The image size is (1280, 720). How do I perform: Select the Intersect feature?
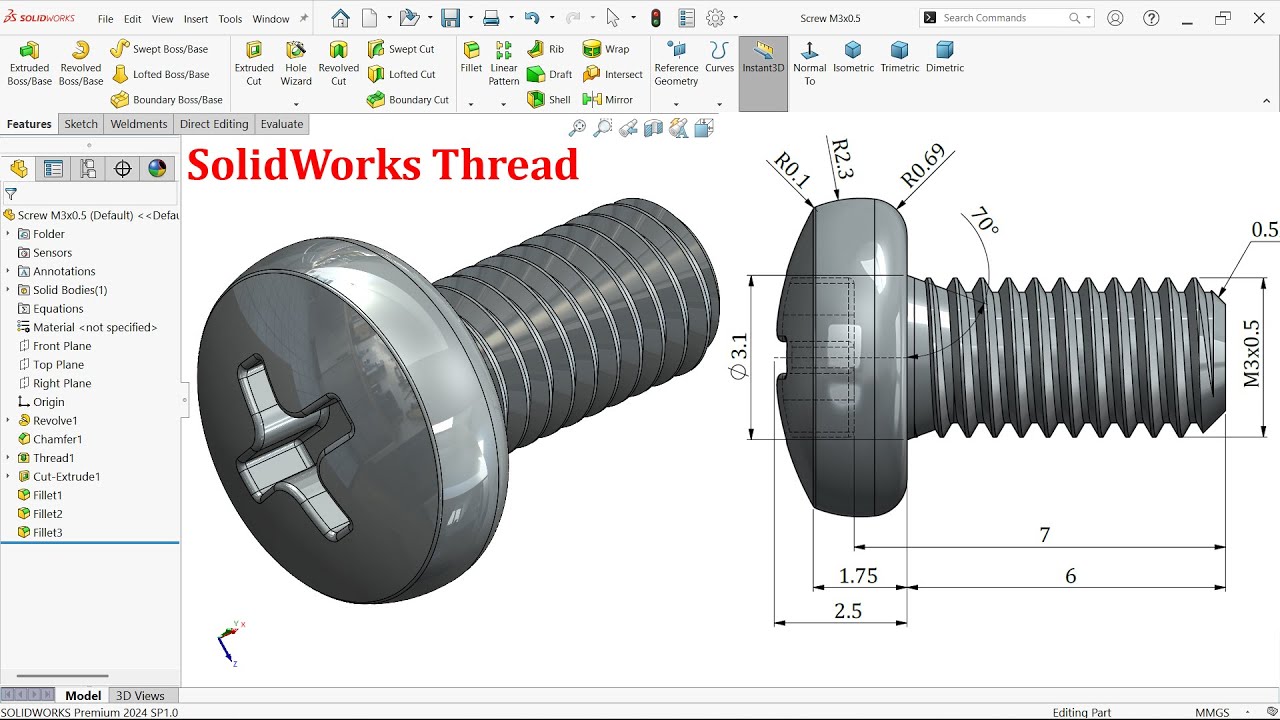(612, 74)
